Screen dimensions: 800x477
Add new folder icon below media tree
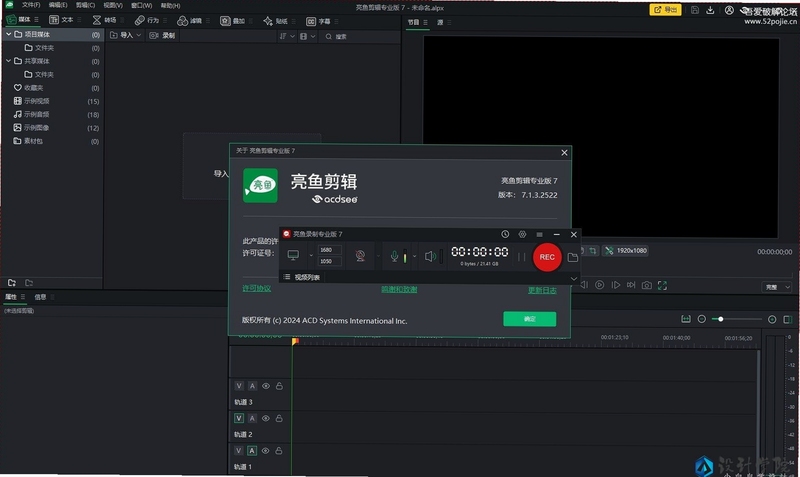[x=12, y=282]
